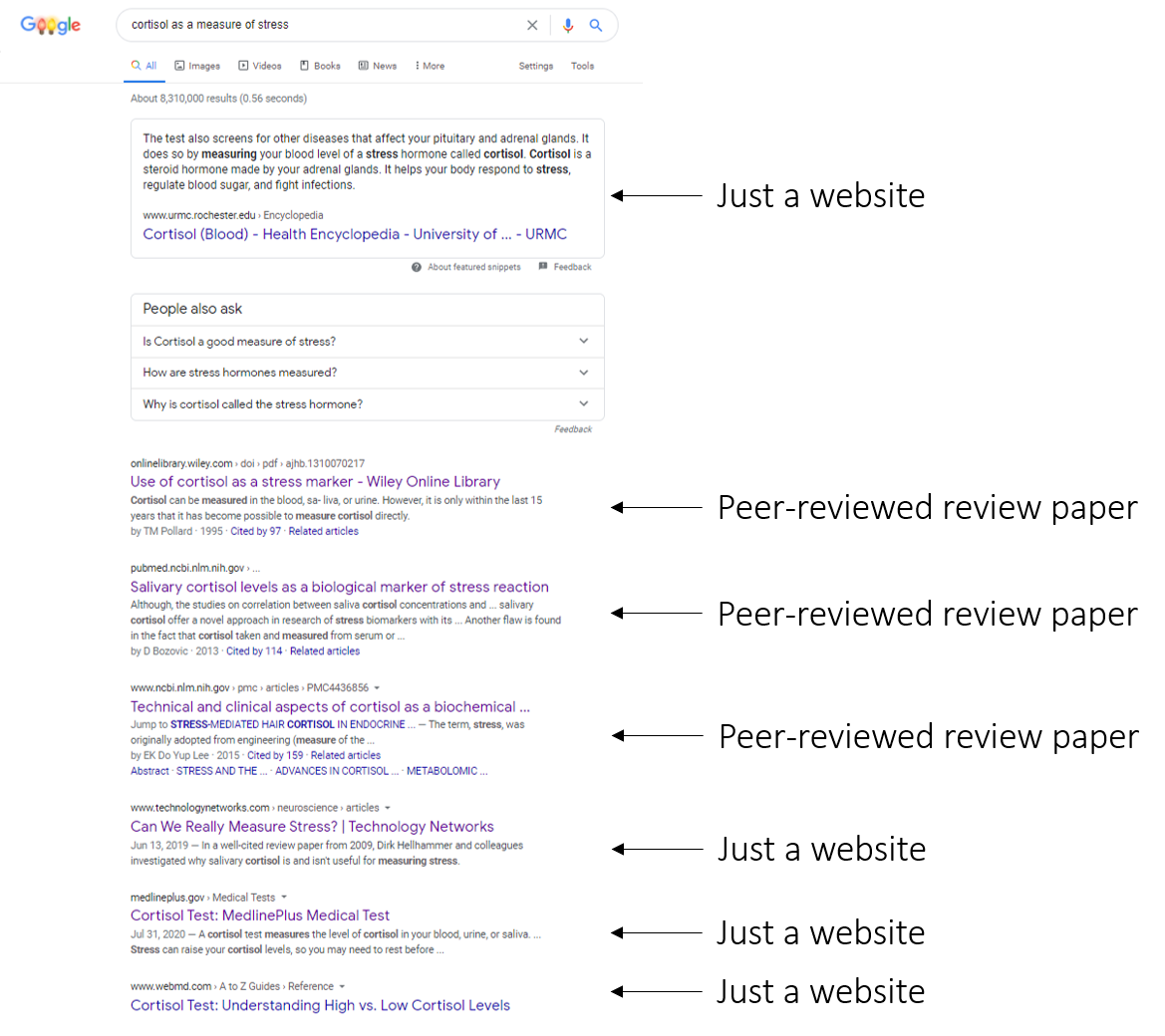The height and width of the screenshot is (1036, 1165).
Task: Click About featured snippets link
Action: 474,267
